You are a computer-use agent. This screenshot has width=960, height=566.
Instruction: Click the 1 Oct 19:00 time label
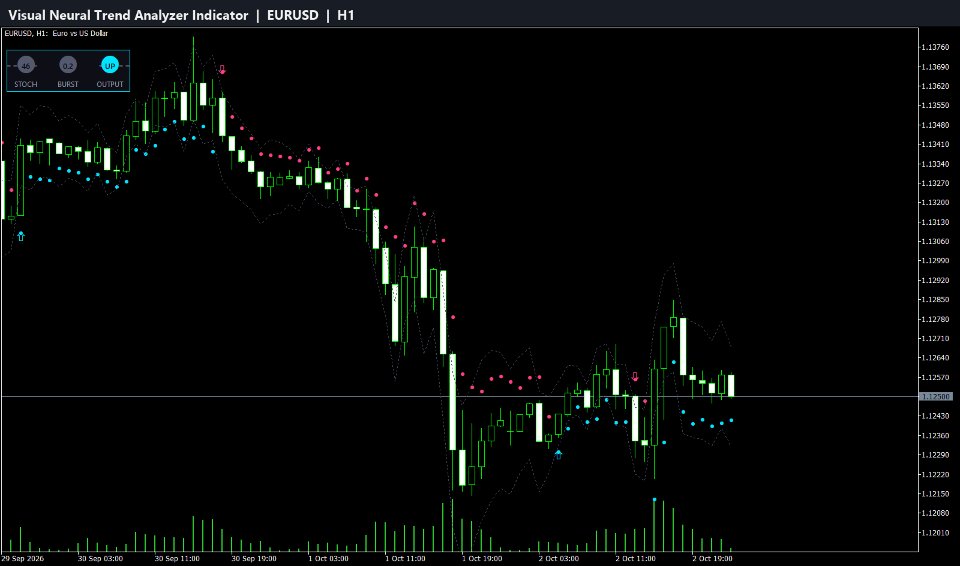point(482,559)
